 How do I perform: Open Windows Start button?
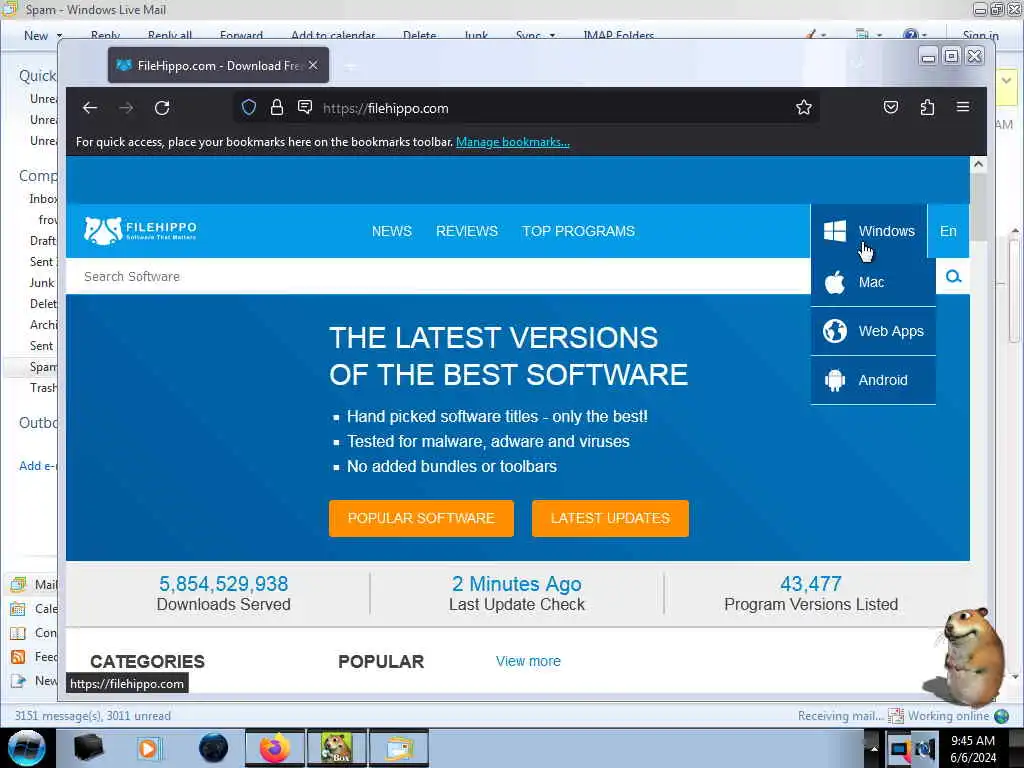coord(27,748)
